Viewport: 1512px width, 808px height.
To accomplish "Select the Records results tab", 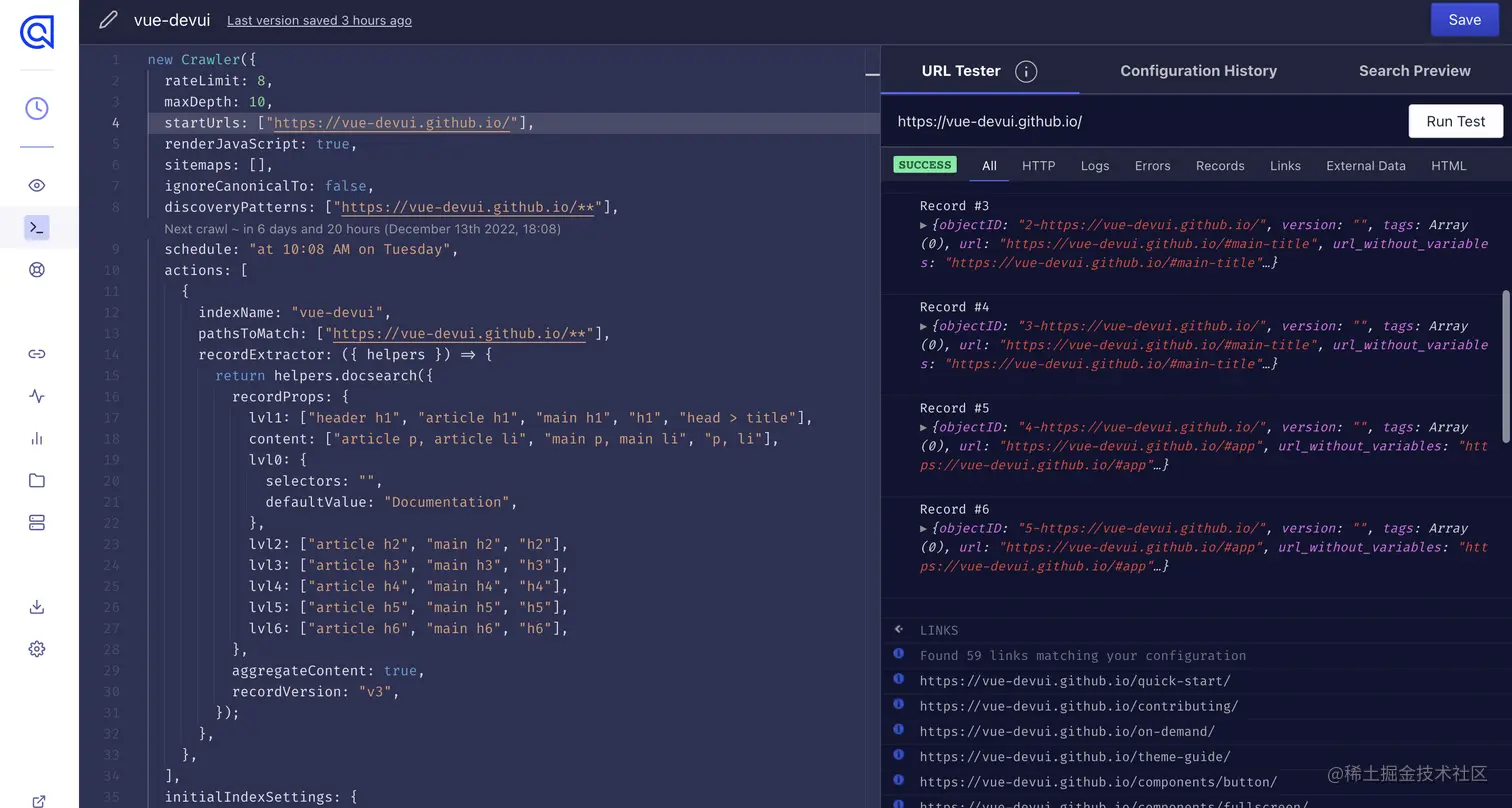I will pos(1220,165).
